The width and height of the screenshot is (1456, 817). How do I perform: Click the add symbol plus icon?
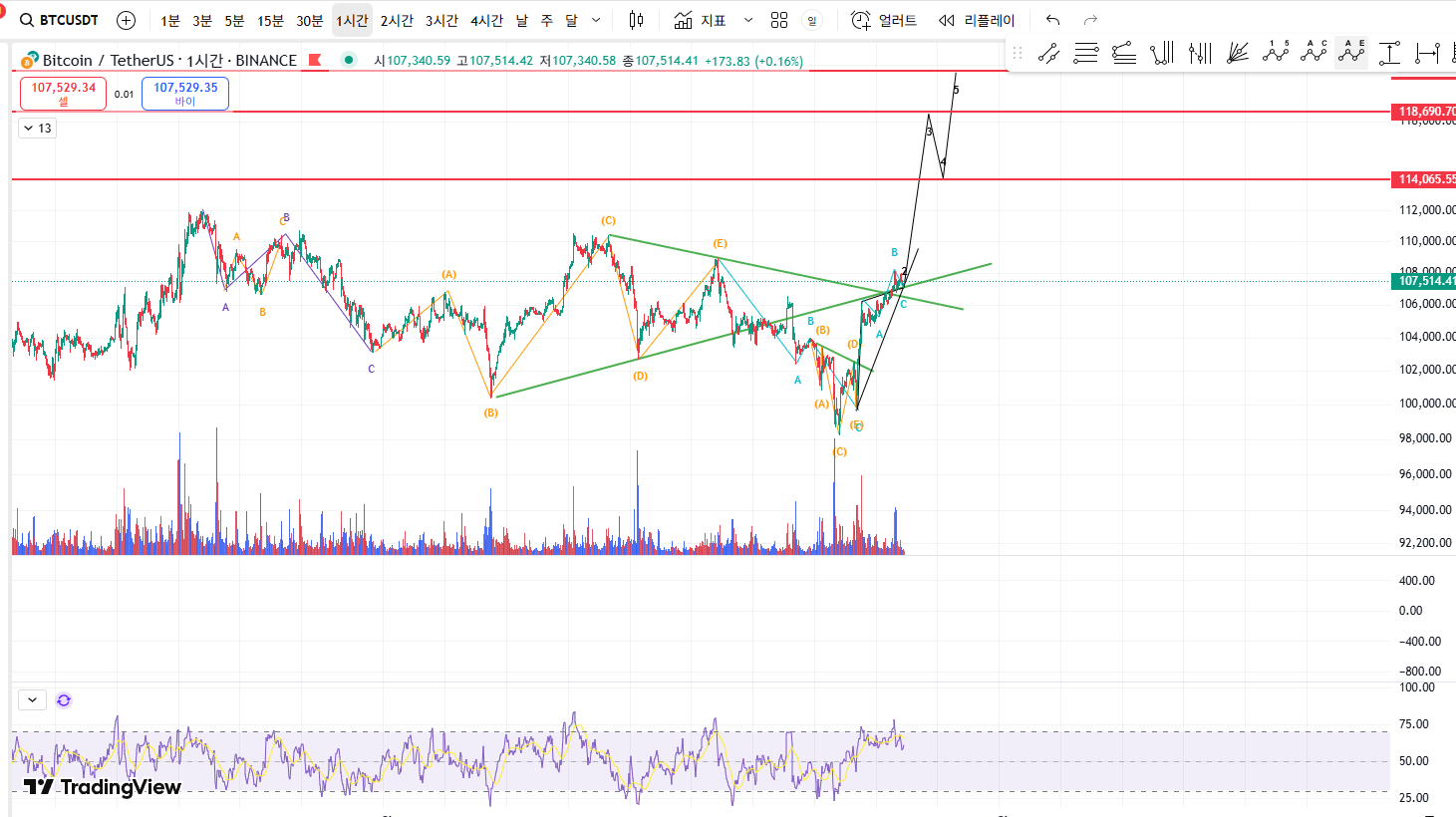pyautogui.click(x=126, y=20)
